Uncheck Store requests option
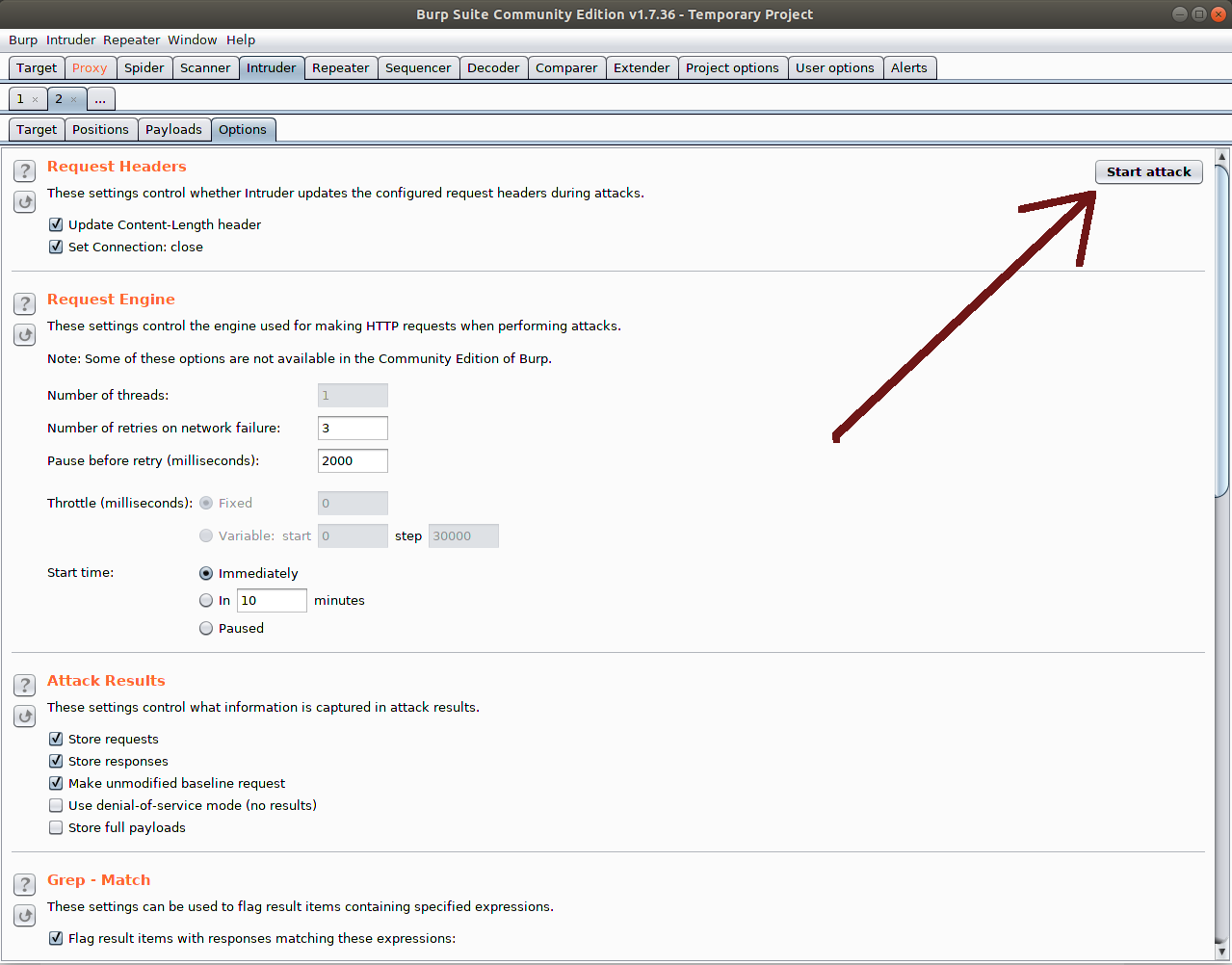This screenshot has width=1232, height=965. (x=56, y=739)
